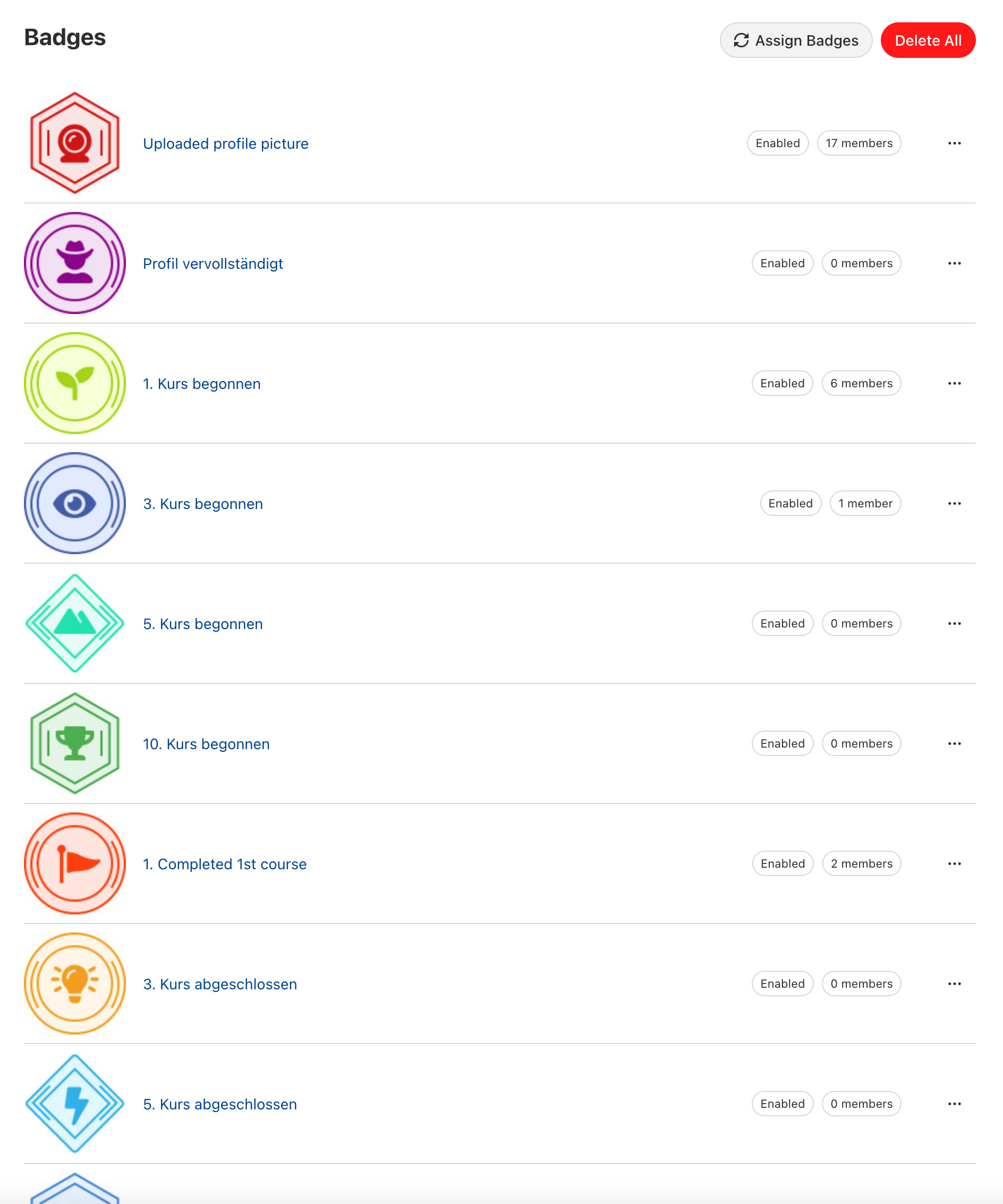Screen dimensions: 1003x1204
Task: Click the purple cowboy profile badge icon
Action: click(74, 263)
